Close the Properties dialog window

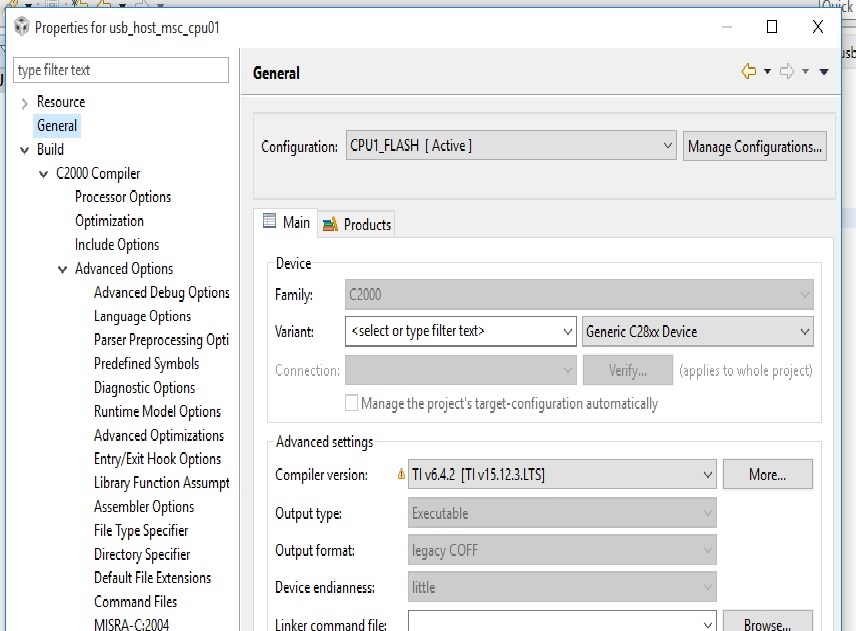pyautogui.click(x=818, y=27)
